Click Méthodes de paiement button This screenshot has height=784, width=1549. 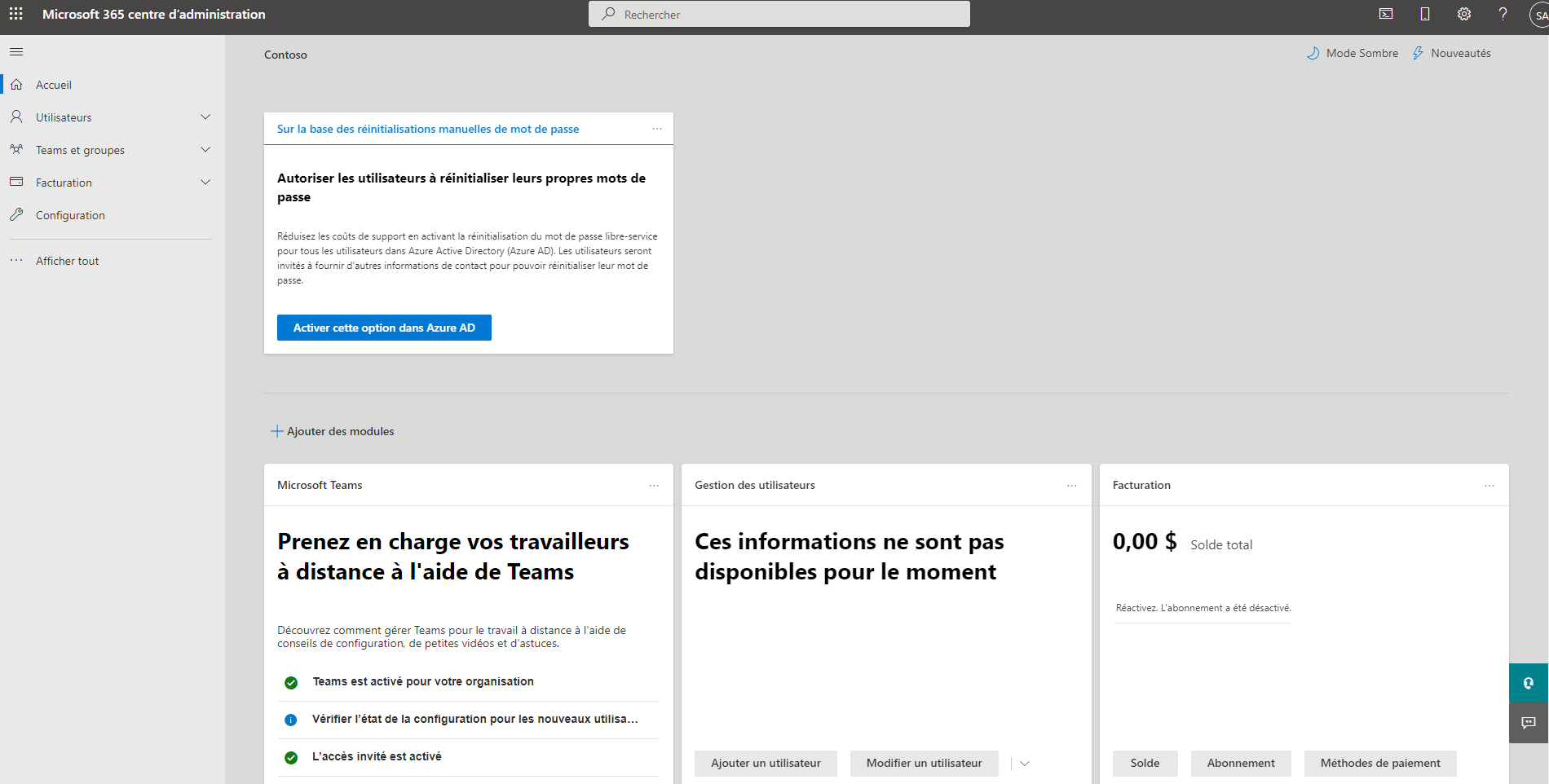(x=1380, y=764)
